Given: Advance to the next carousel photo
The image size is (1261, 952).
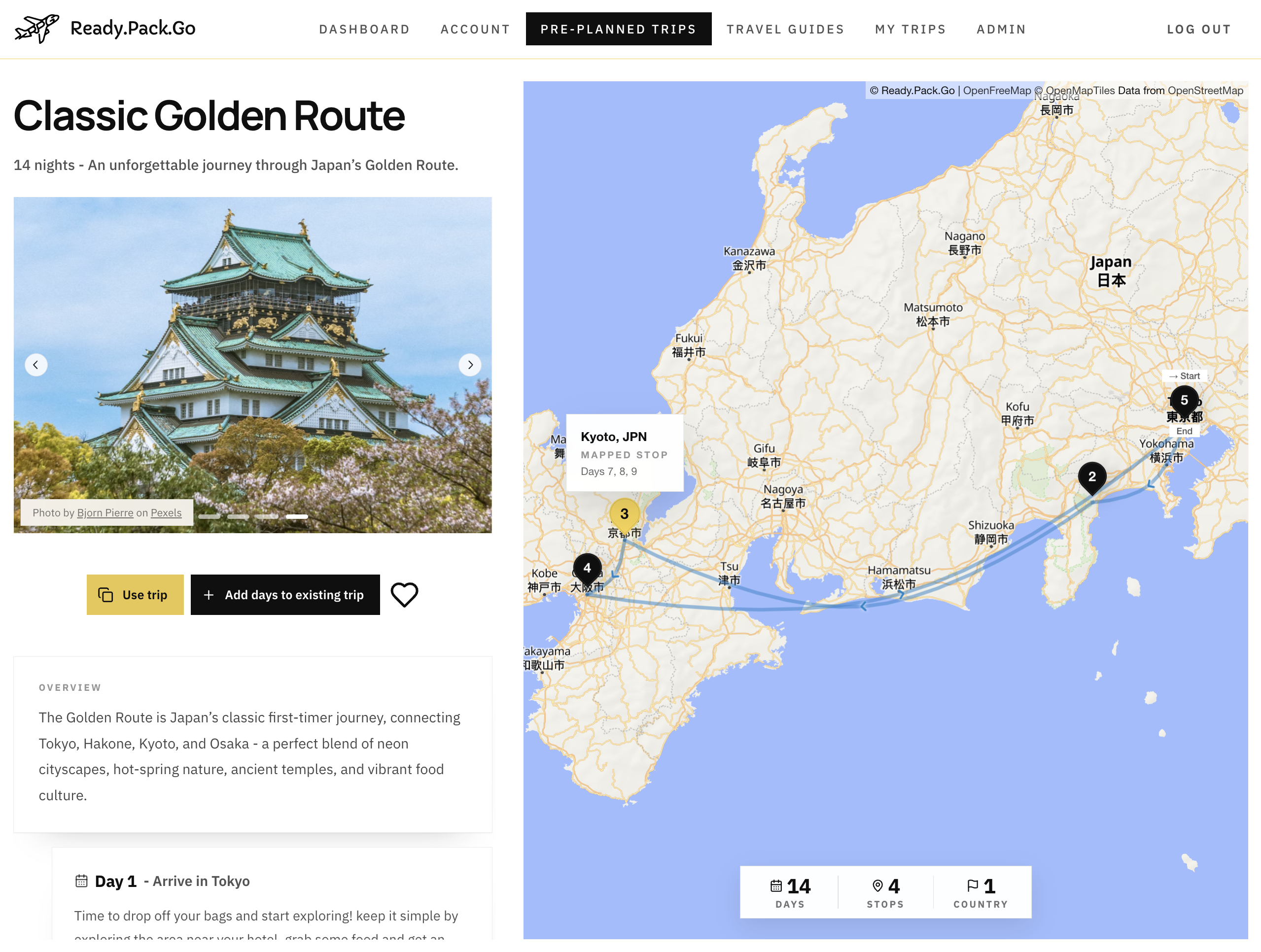Looking at the screenshot, I should click(470, 365).
